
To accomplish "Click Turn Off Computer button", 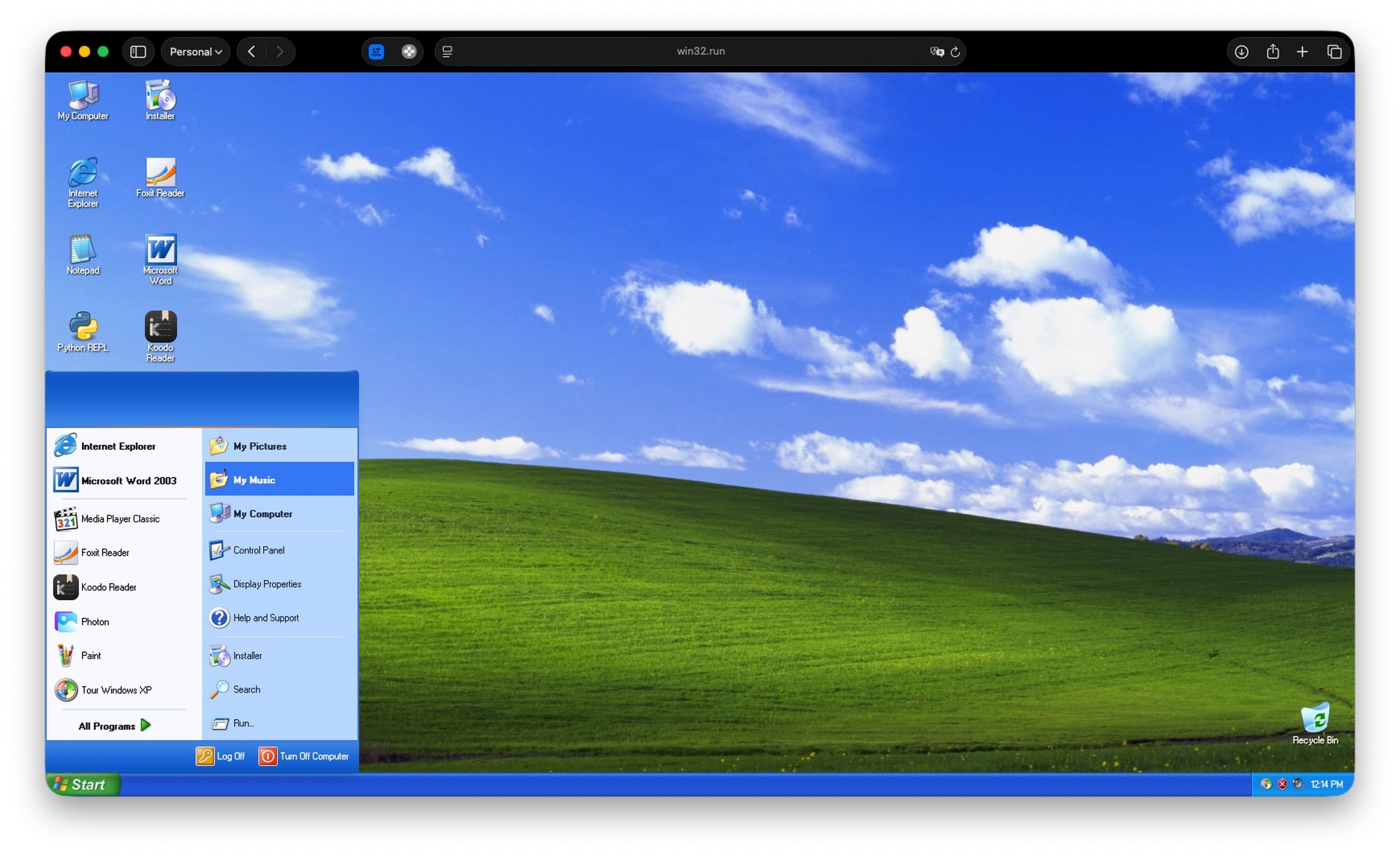I will 304,757.
